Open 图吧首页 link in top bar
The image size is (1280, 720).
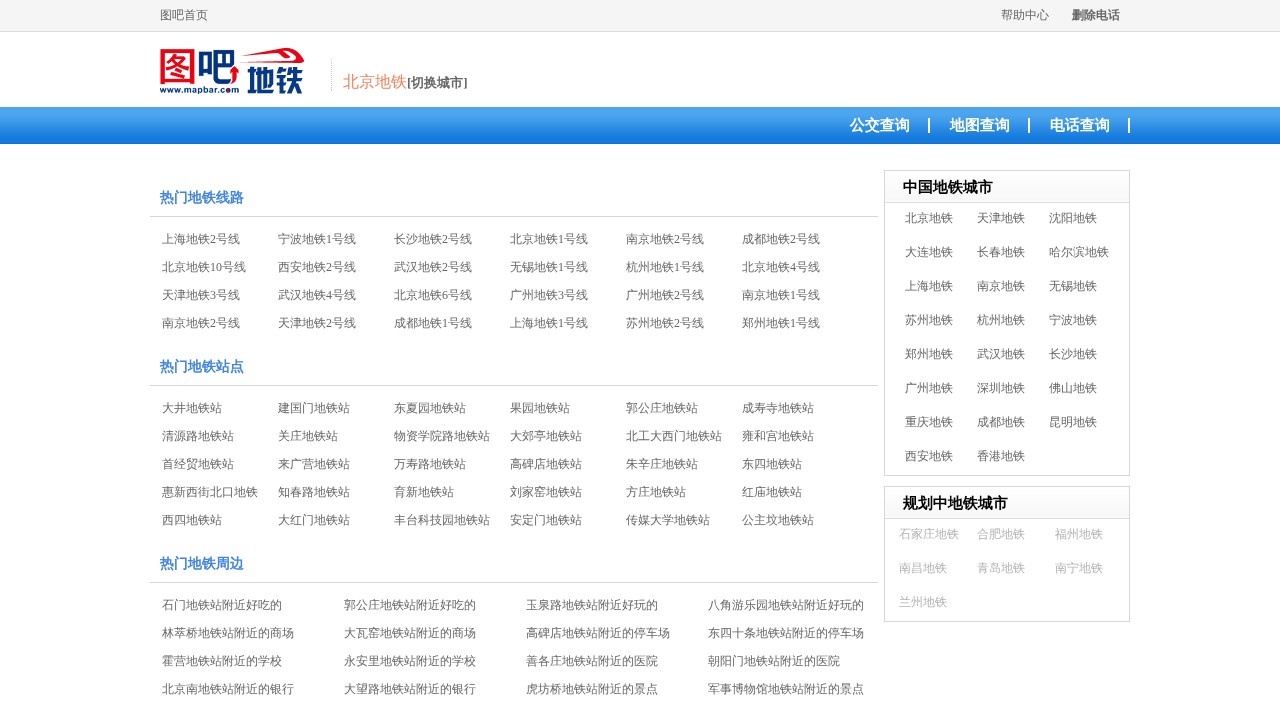184,15
